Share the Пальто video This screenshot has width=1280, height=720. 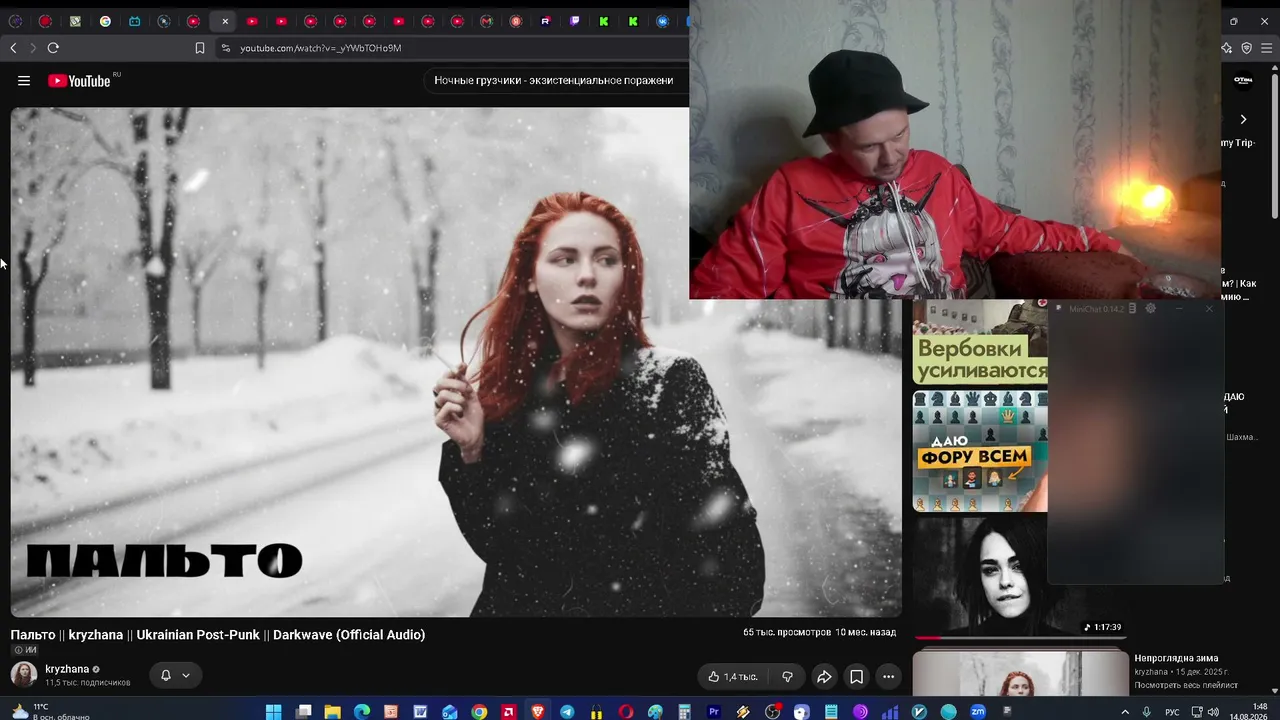[x=824, y=677]
